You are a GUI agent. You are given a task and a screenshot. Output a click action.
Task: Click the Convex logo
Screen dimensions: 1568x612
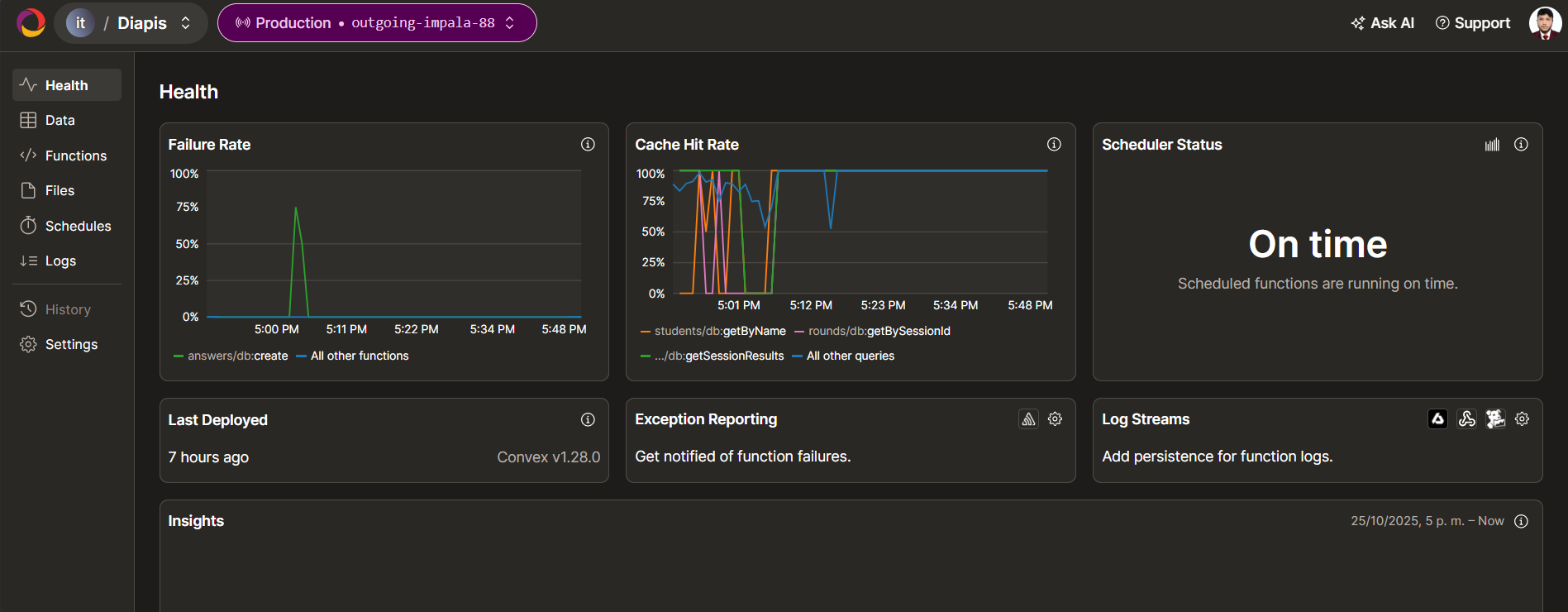click(x=31, y=23)
